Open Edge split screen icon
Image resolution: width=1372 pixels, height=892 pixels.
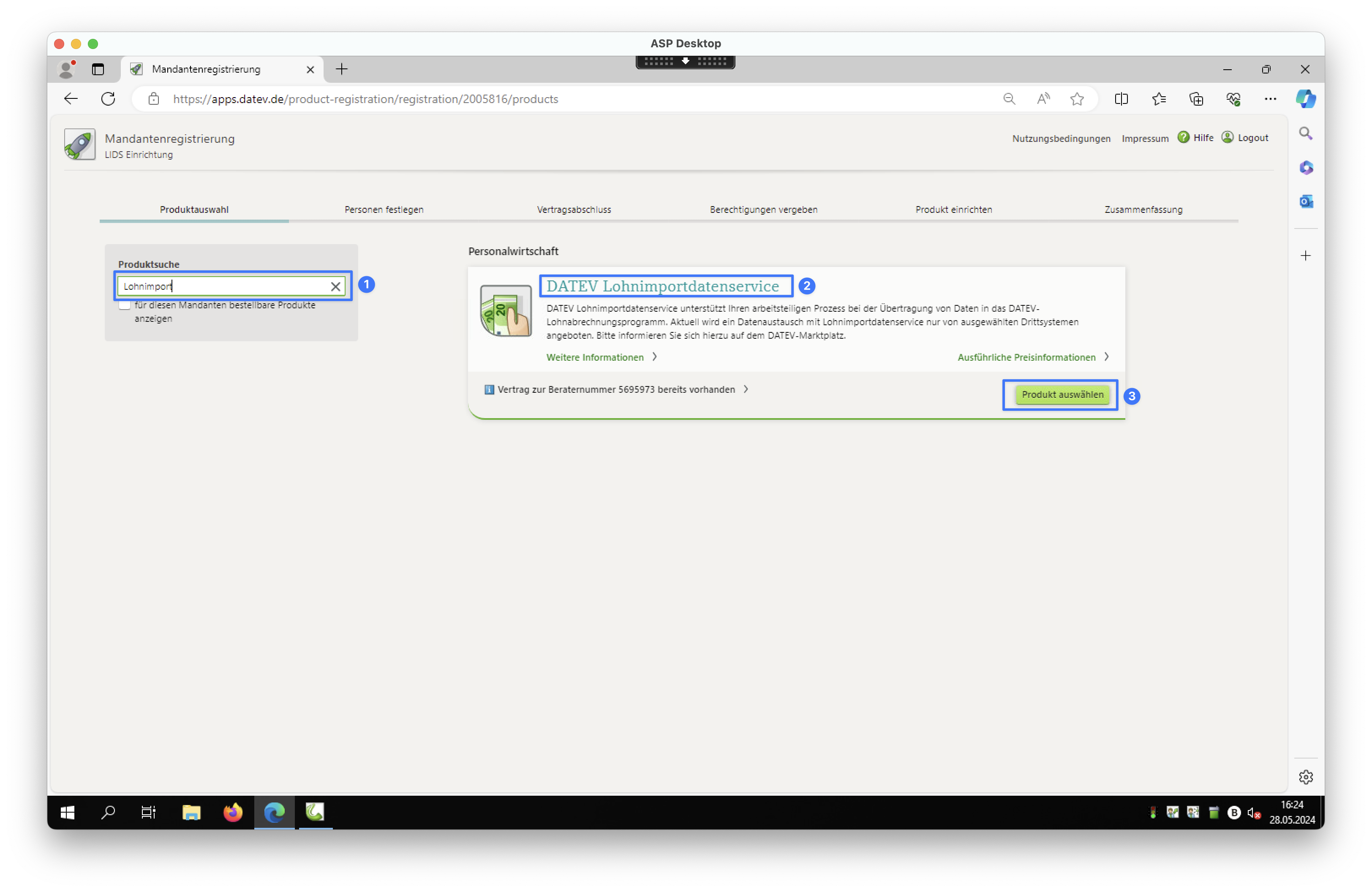click(1121, 99)
